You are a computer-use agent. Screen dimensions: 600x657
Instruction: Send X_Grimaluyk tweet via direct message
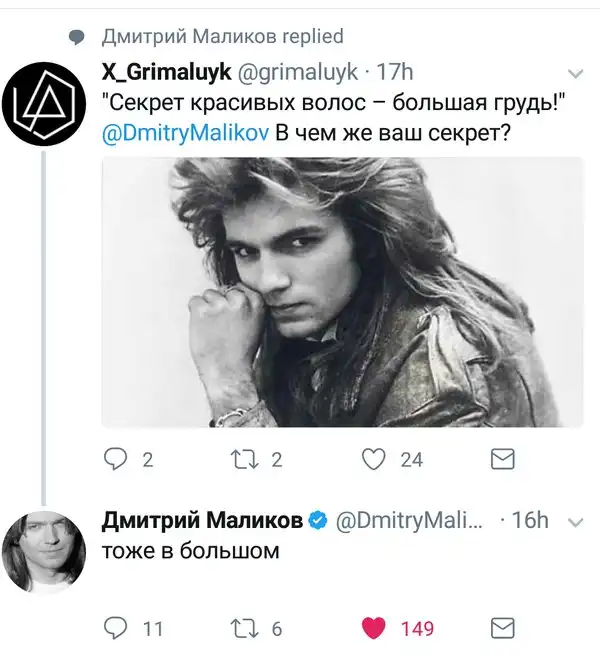tap(503, 459)
